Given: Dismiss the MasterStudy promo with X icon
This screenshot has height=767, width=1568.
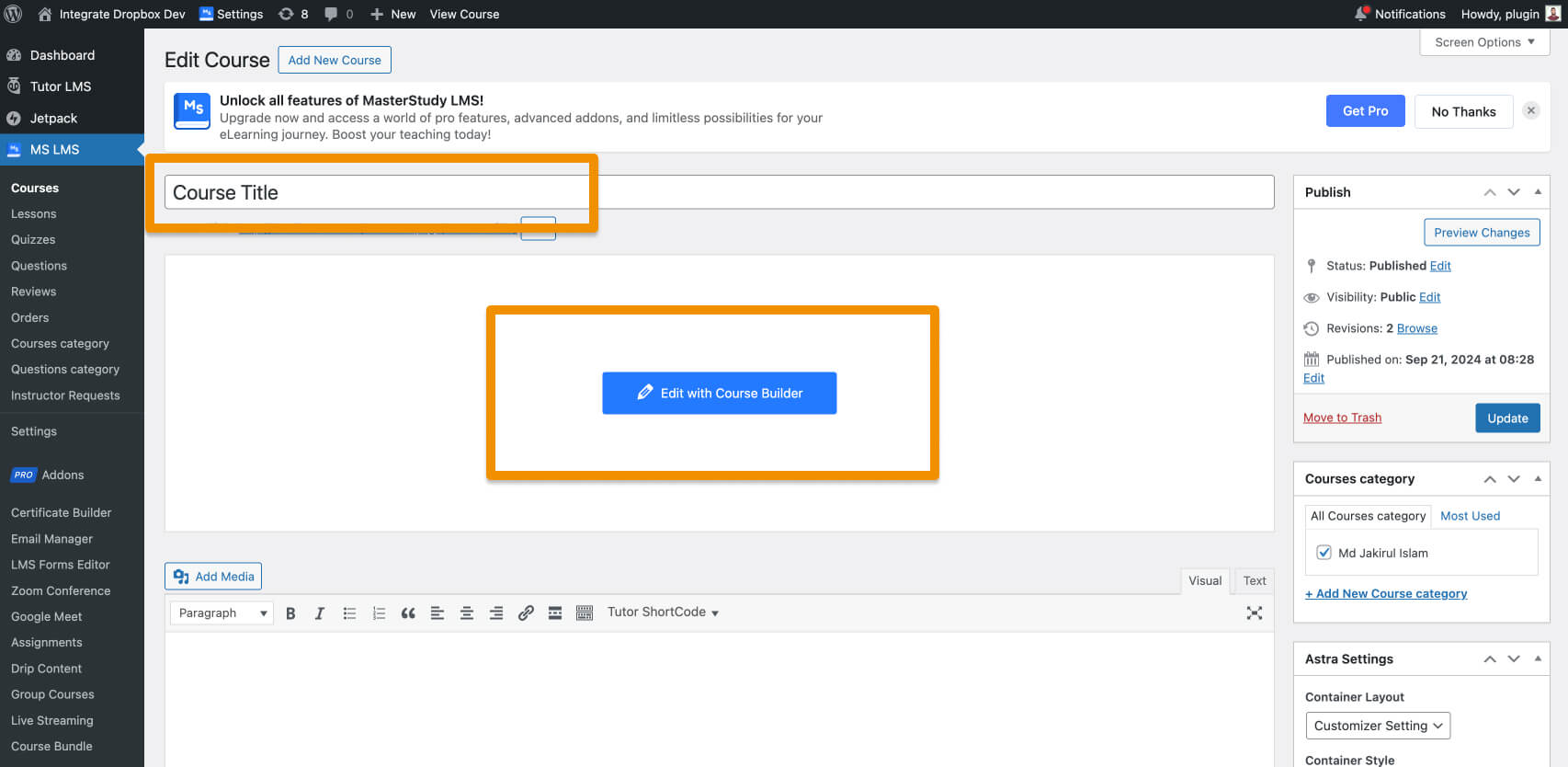Looking at the screenshot, I should point(1530,110).
